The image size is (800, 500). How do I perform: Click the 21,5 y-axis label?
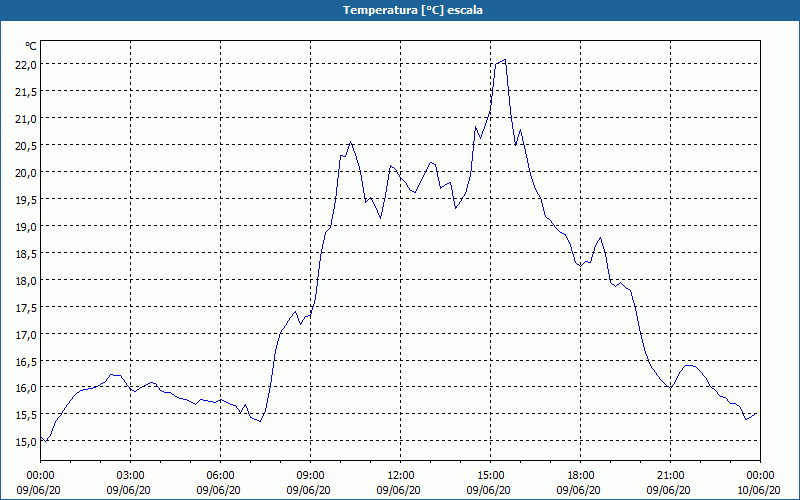tap(26, 92)
